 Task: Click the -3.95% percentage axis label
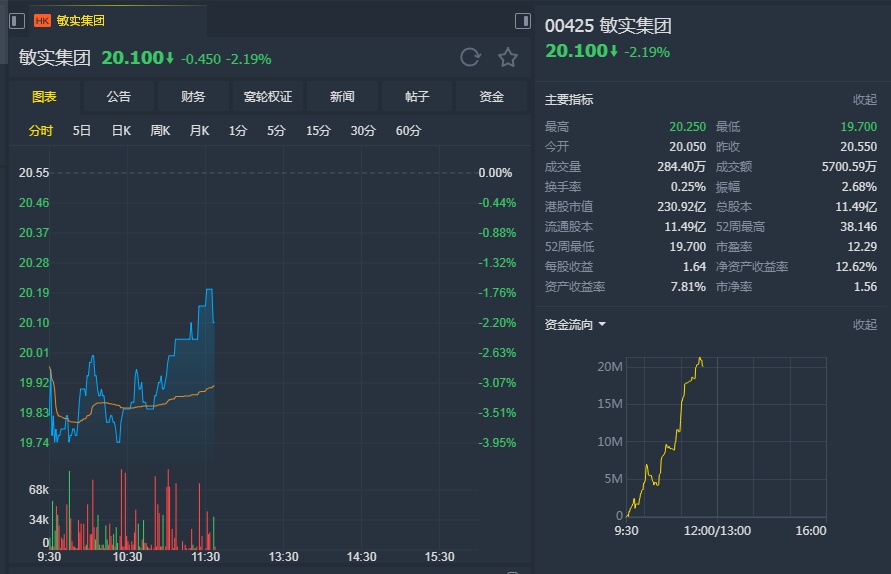coord(497,443)
